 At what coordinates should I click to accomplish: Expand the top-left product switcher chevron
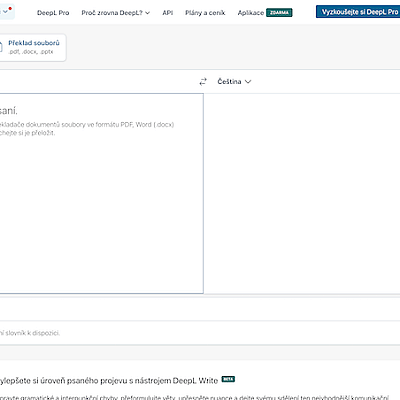coord(5,12)
